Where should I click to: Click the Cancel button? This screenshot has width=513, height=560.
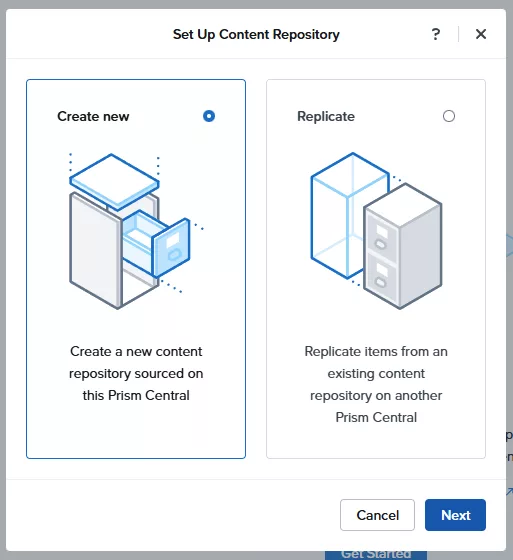click(x=377, y=515)
